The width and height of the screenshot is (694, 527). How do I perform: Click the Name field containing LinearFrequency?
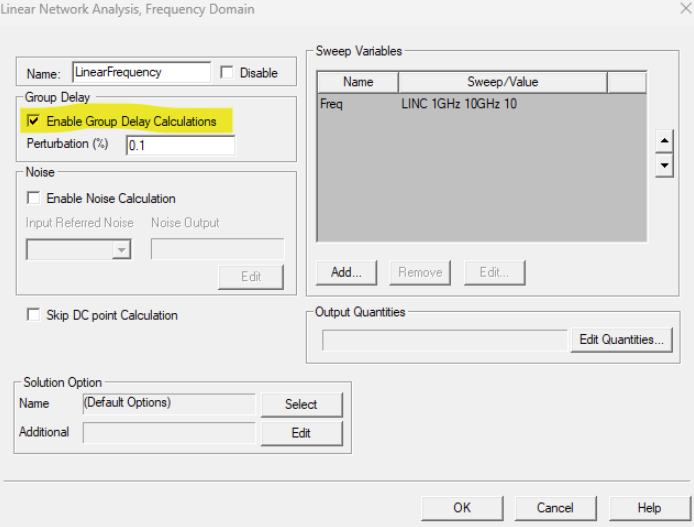(x=140, y=73)
